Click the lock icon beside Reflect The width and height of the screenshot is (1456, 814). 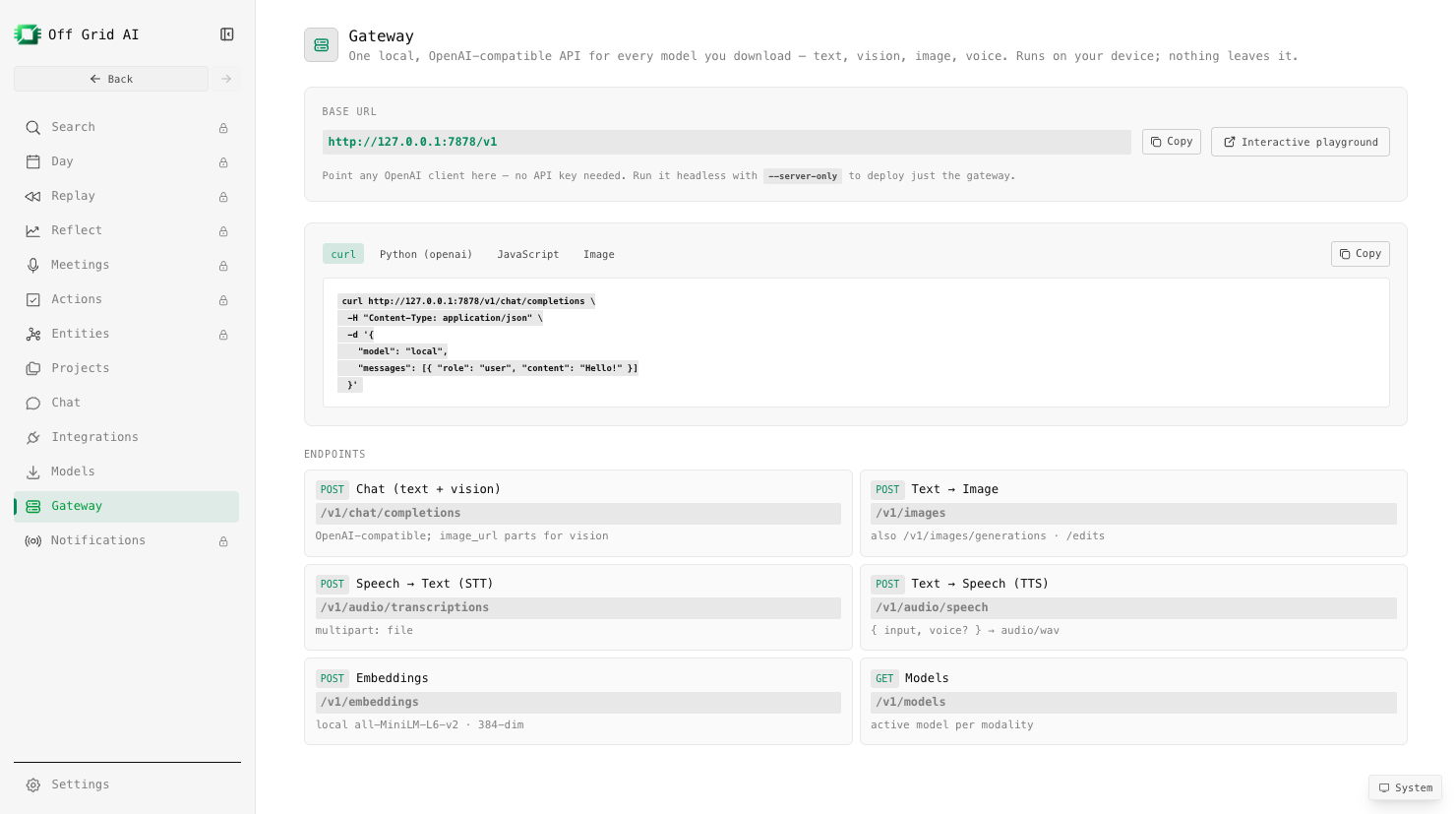click(x=223, y=231)
